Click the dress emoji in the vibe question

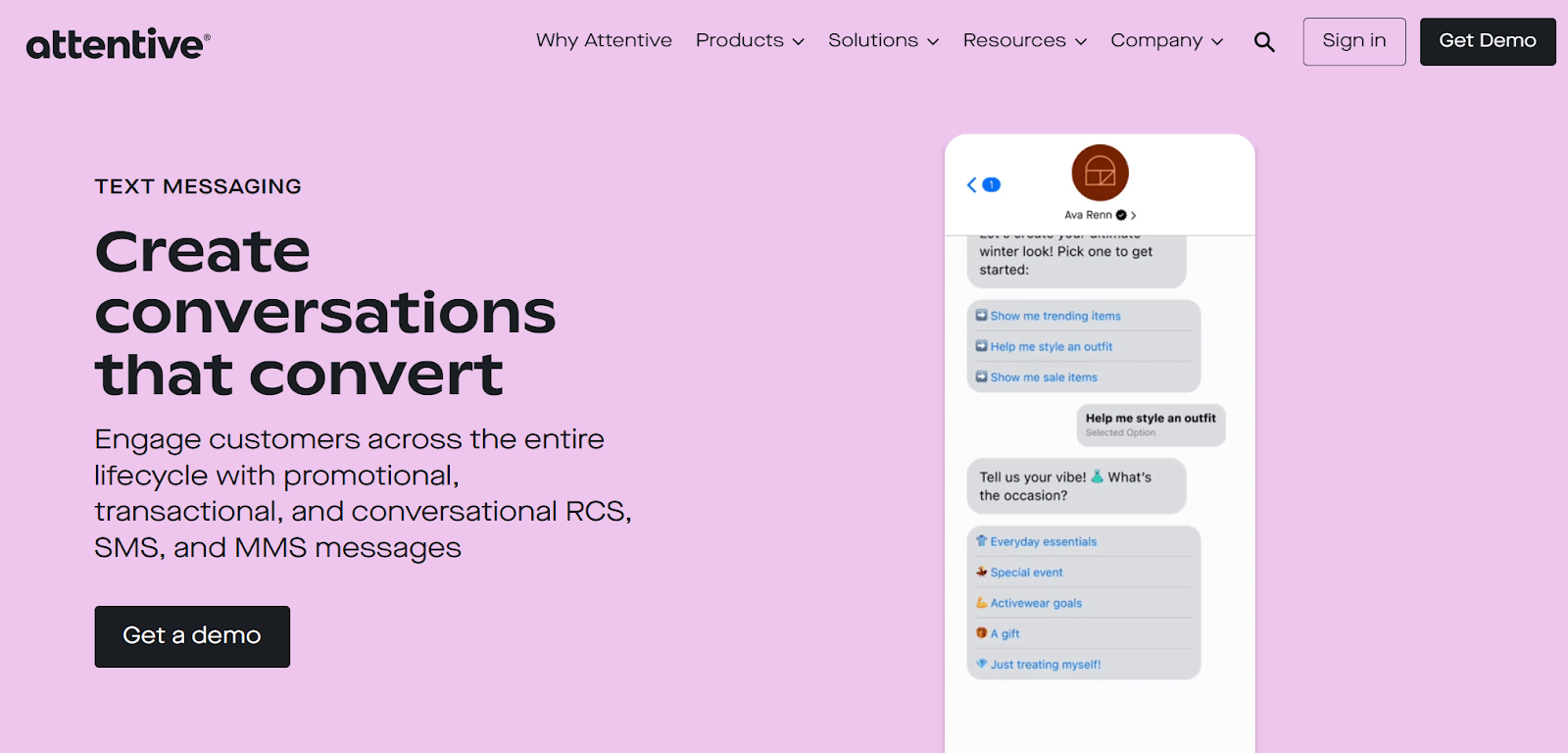coord(1098,477)
